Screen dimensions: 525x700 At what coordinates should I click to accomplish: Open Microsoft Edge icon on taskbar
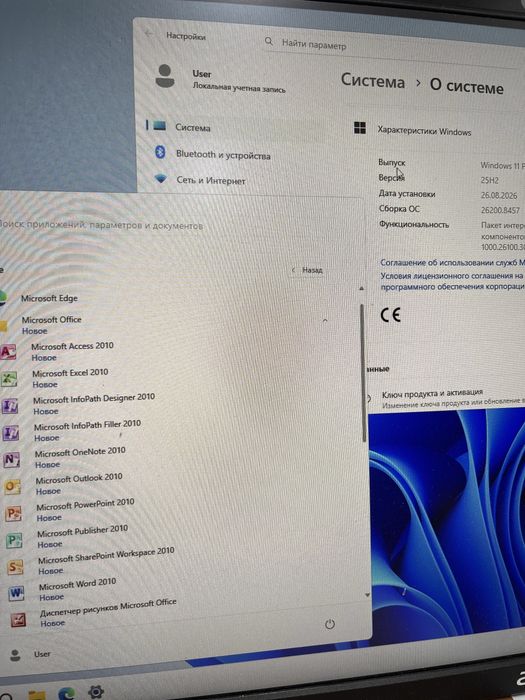(67, 693)
